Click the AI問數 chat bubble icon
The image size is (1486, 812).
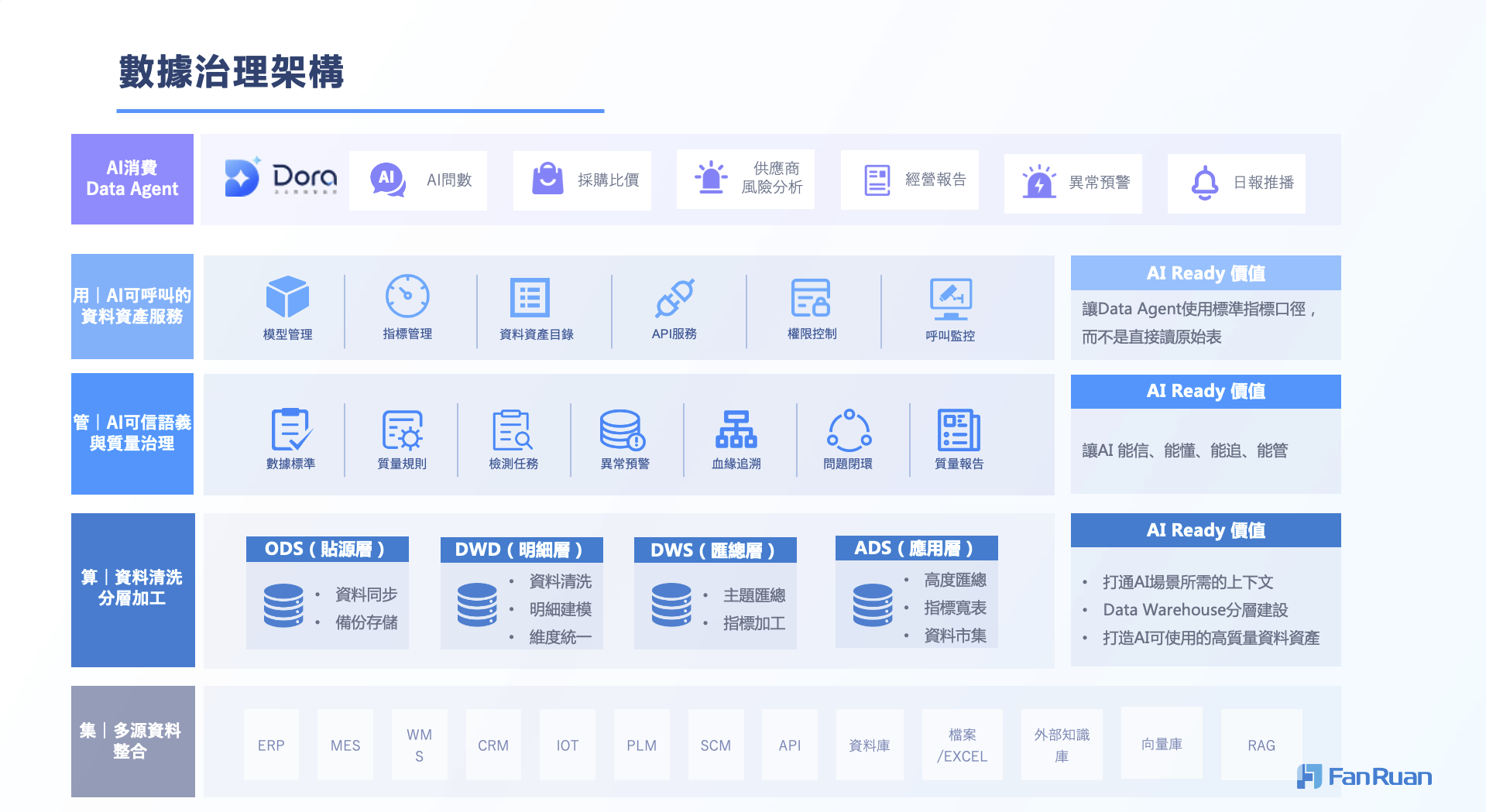(x=388, y=180)
